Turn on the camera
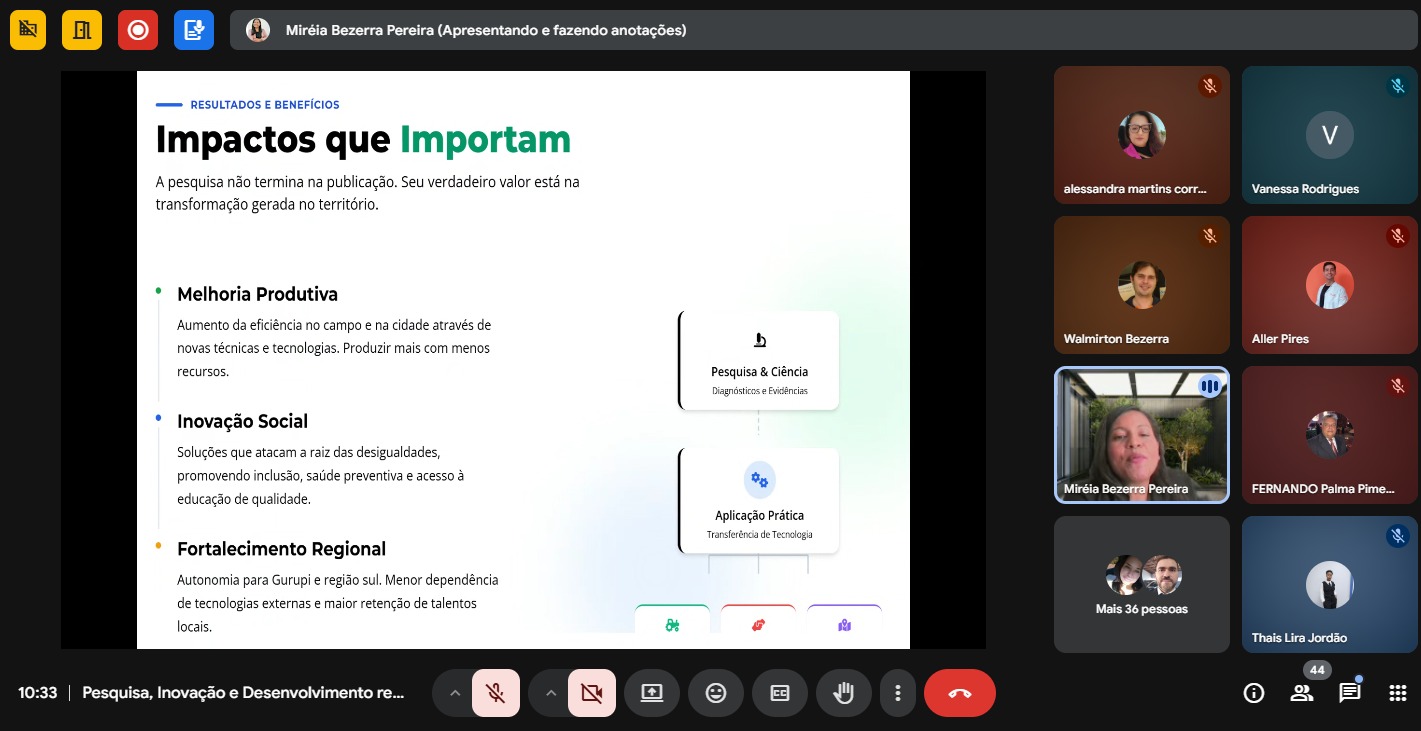This screenshot has width=1421, height=731. [591, 693]
